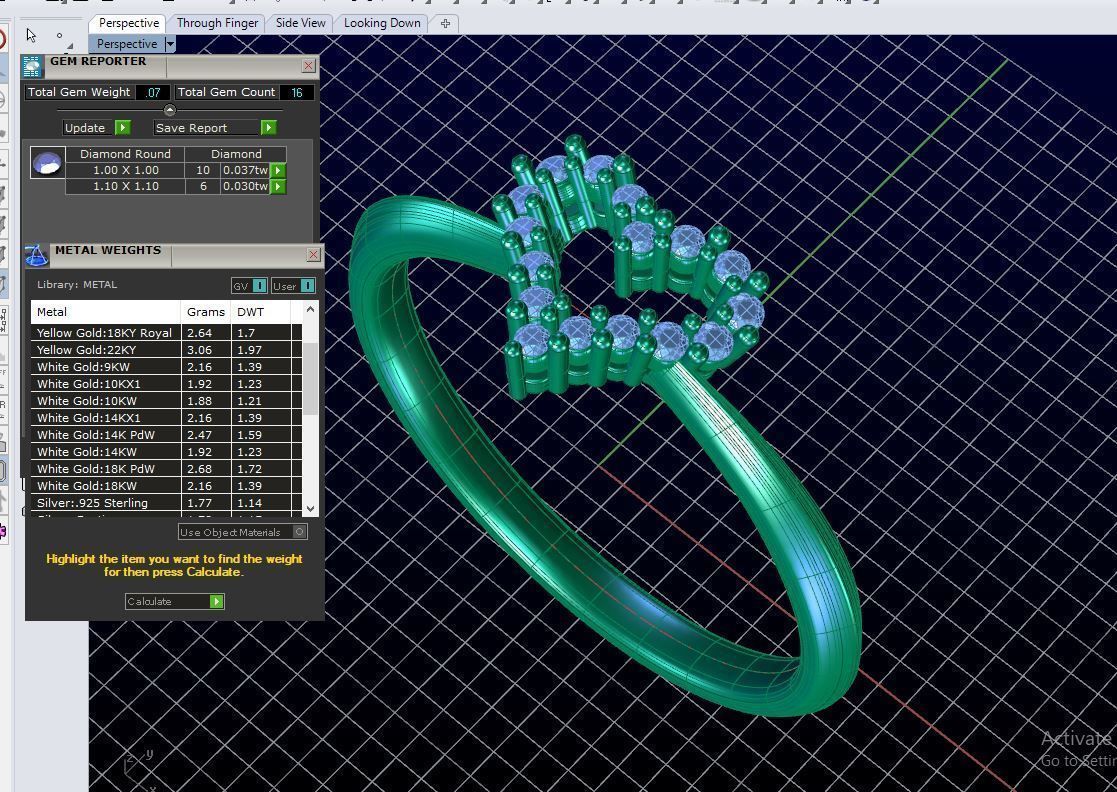Click Grams value 1.88

tap(199, 402)
